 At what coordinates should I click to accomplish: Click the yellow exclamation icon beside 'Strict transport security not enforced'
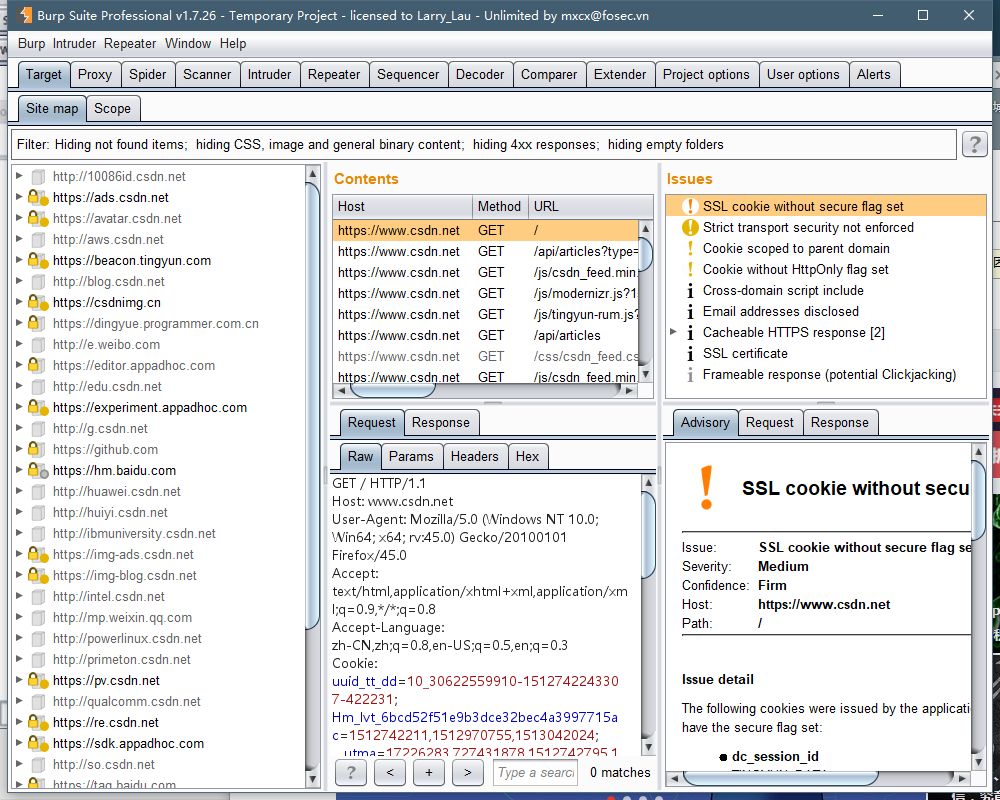click(689, 227)
